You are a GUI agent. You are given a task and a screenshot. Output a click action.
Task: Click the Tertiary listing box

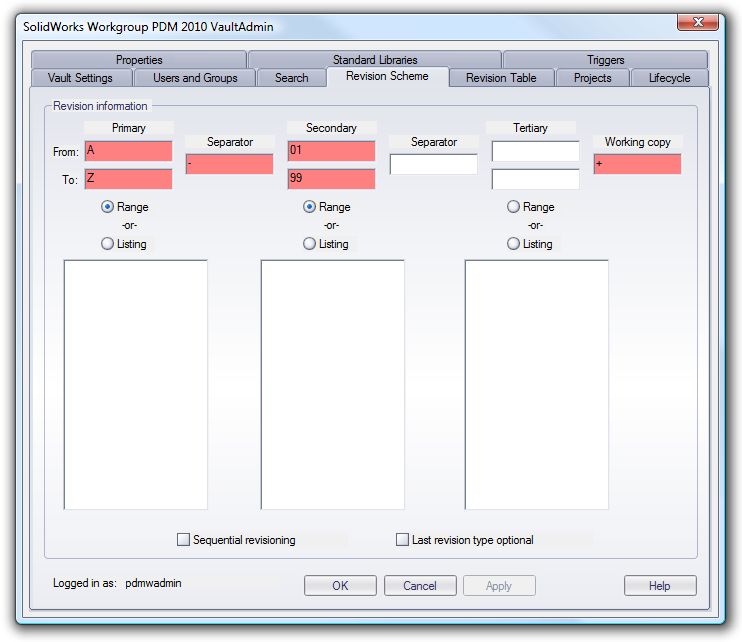(537, 385)
